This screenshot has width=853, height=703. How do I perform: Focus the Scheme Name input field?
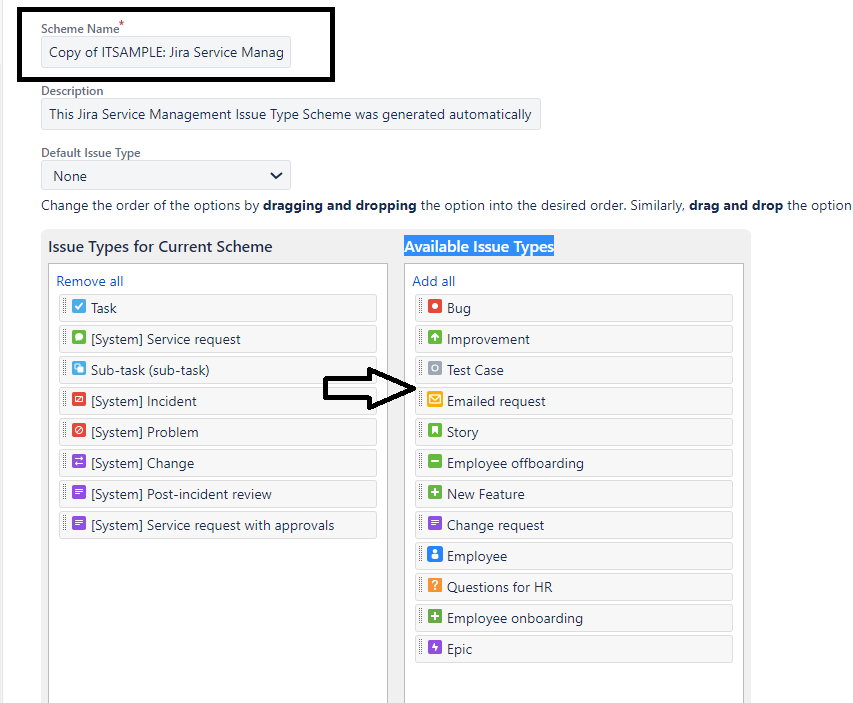[x=166, y=52]
